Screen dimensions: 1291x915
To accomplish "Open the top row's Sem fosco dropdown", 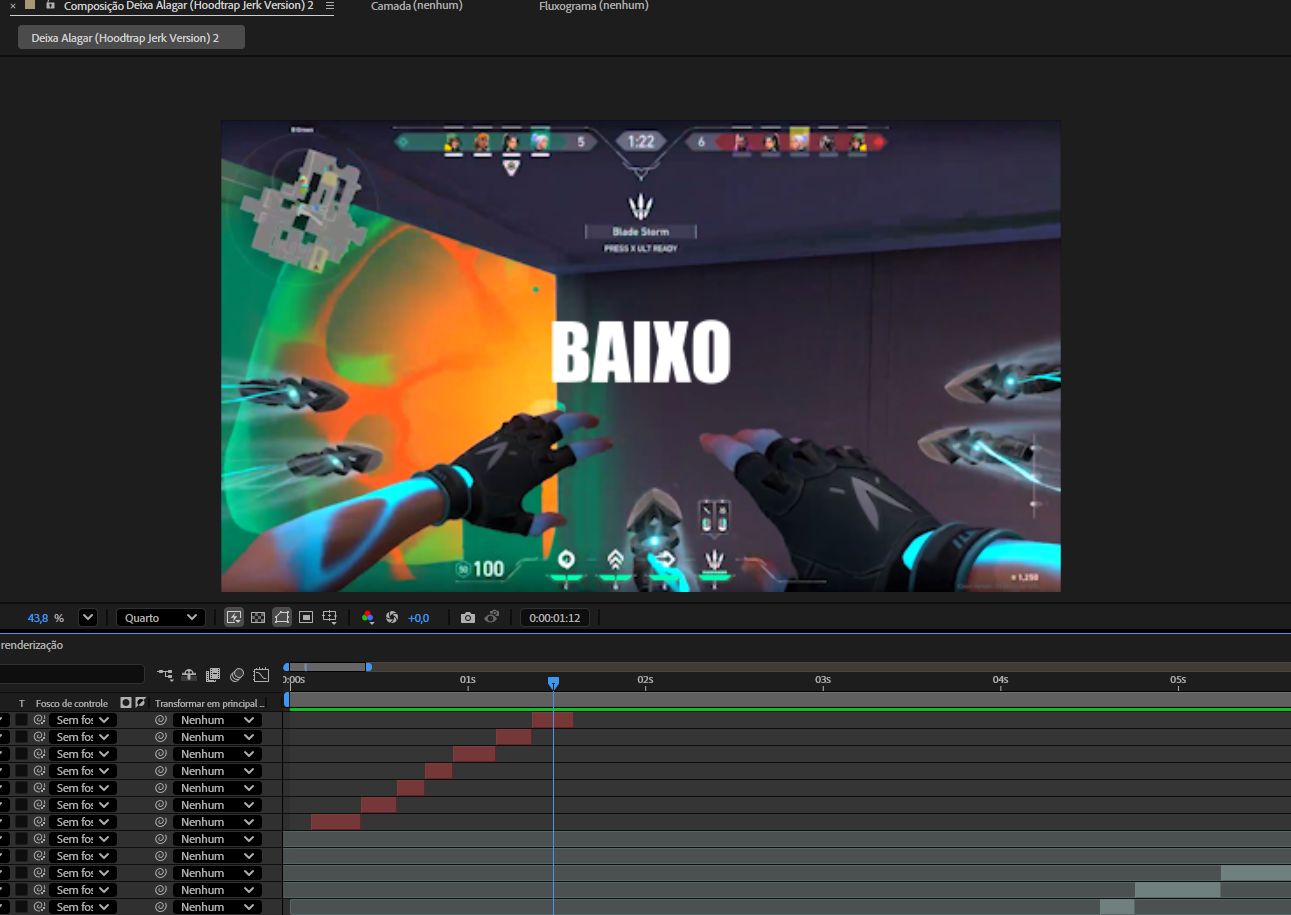I will [83, 720].
